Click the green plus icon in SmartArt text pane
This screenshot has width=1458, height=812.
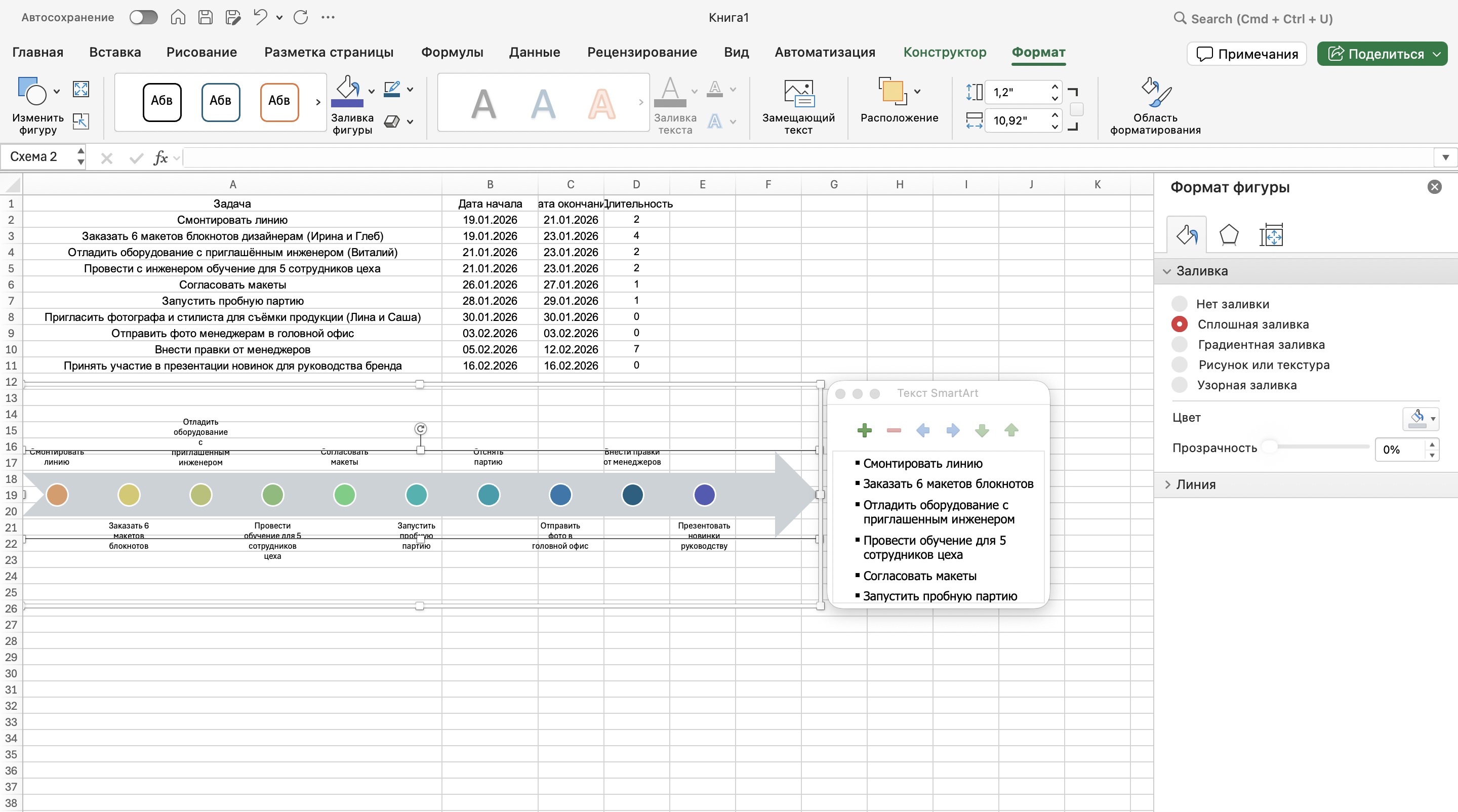click(x=864, y=431)
